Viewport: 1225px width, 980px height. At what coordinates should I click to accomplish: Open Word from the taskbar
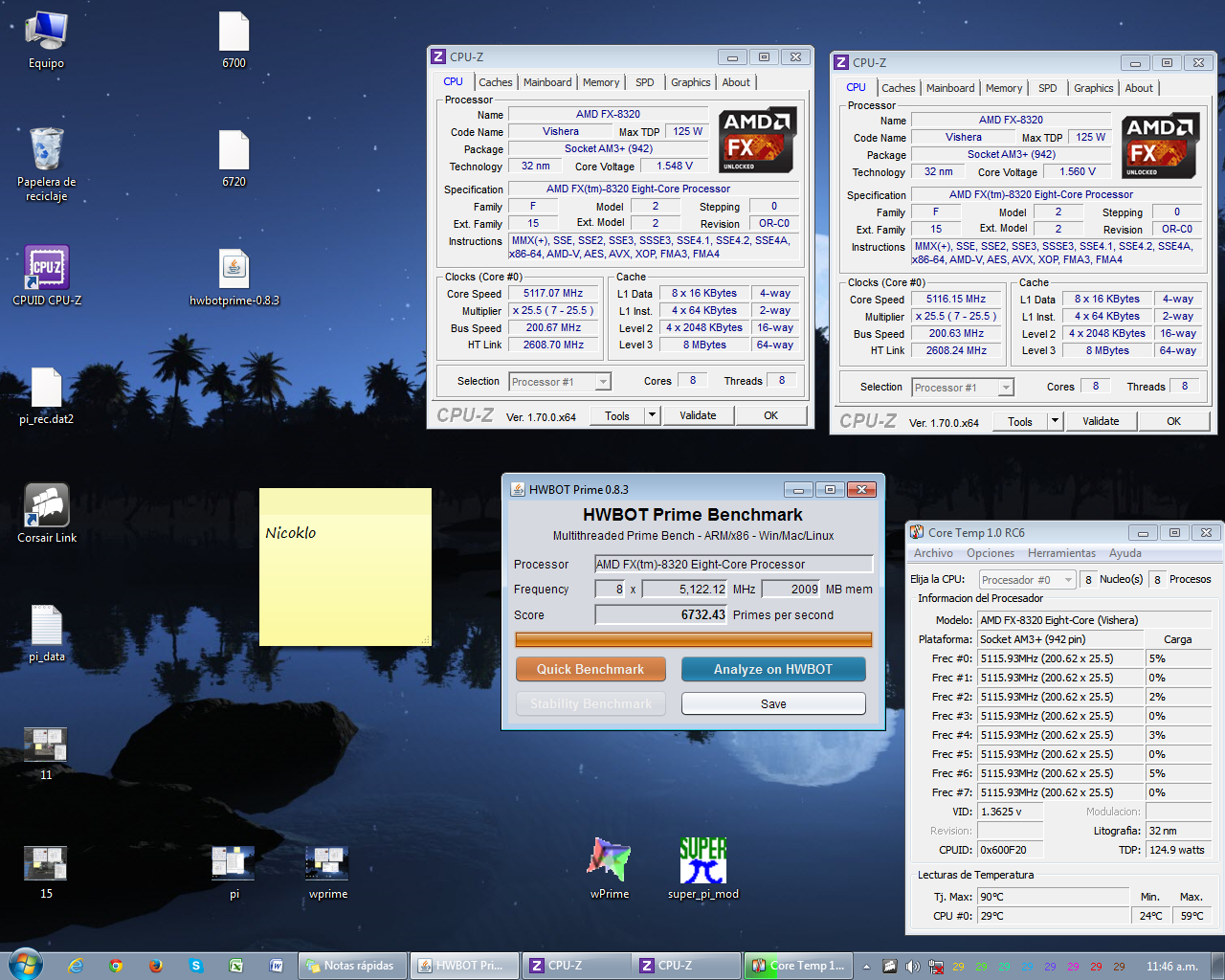[x=277, y=966]
